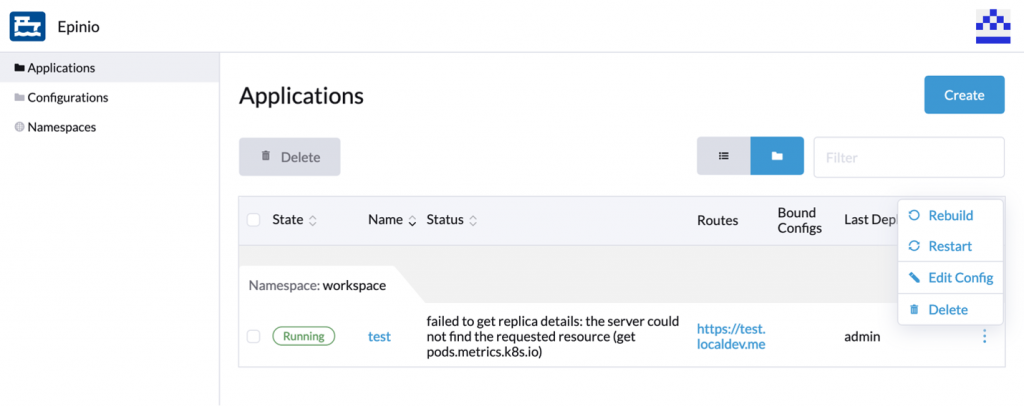Open the three-dot actions menu for test
The width and height of the screenshot is (1024, 409).
[984, 337]
